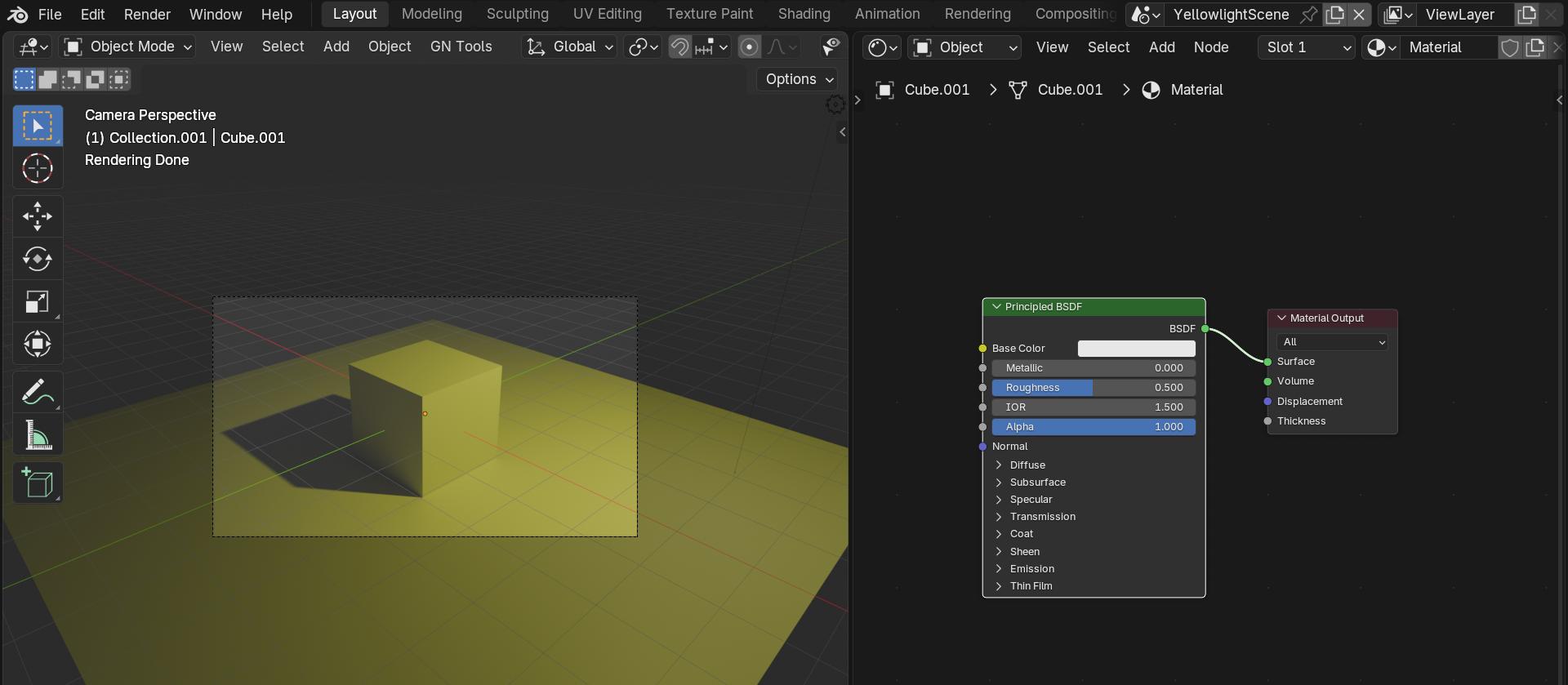The image size is (1568, 685).
Task: Open Global transform orientation dropdown
Action: pos(569,47)
